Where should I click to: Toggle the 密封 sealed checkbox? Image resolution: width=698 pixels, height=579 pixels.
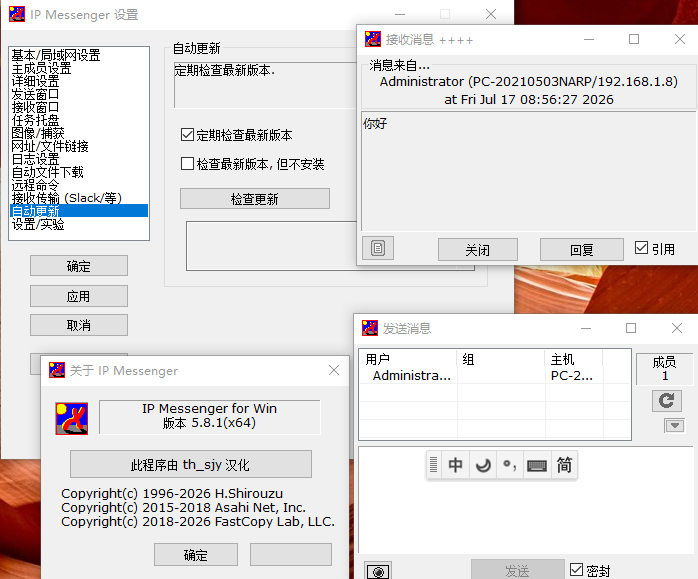576,570
